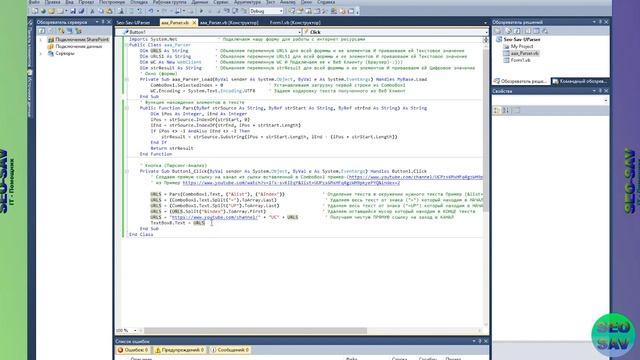Select Подключения данных in Server Explorer

78,47
